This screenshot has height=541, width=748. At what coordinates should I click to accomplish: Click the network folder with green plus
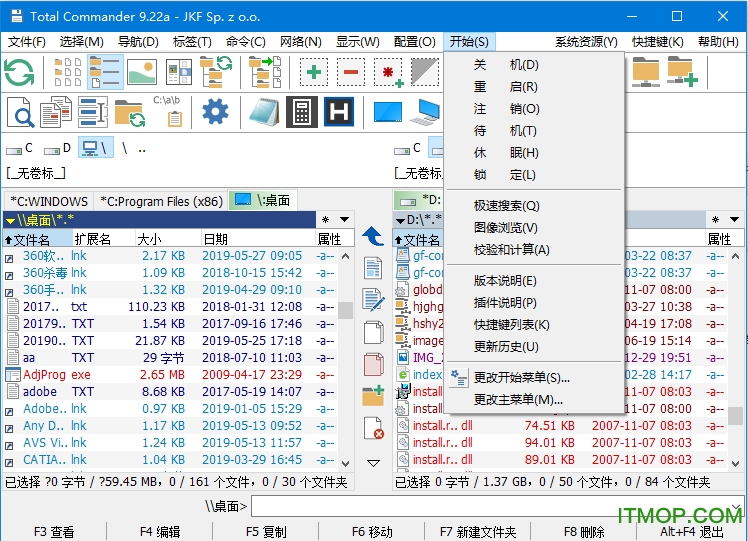682,73
